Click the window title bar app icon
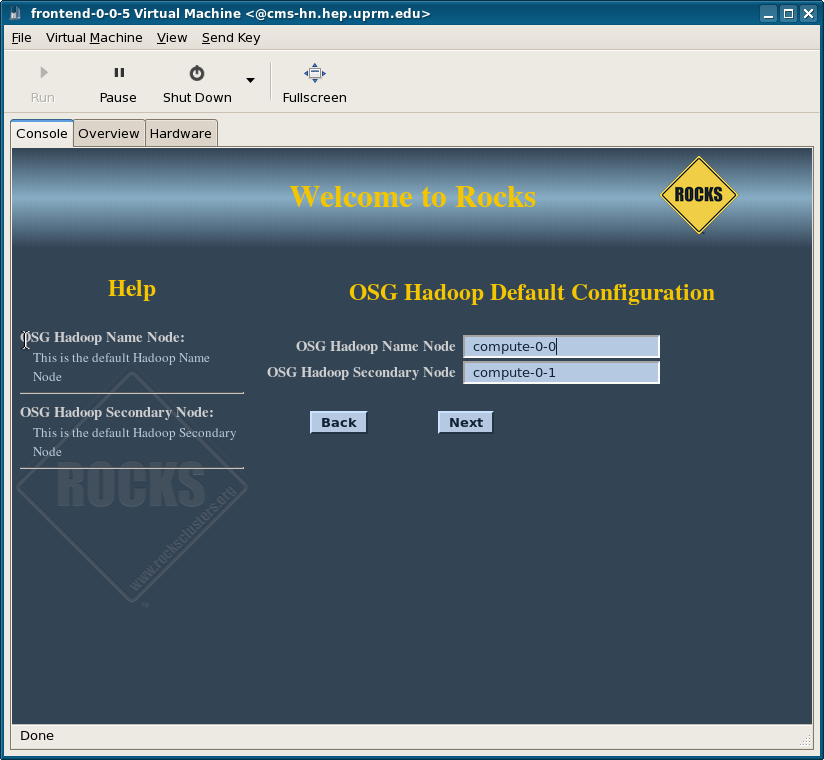The width and height of the screenshot is (824, 760). coord(15,13)
